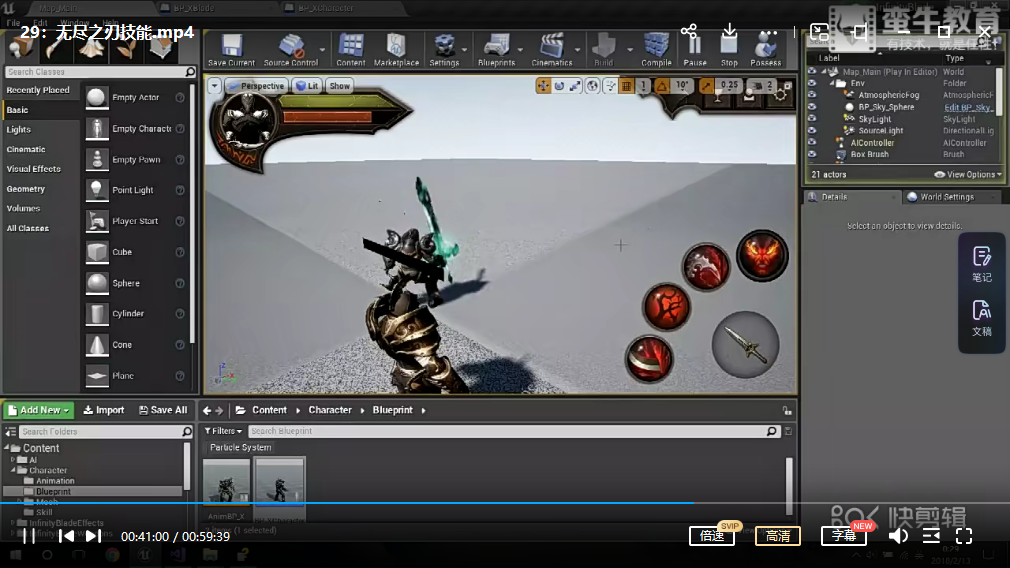The height and width of the screenshot is (568, 1010).
Task: Click the video share icon
Action: tap(689, 31)
